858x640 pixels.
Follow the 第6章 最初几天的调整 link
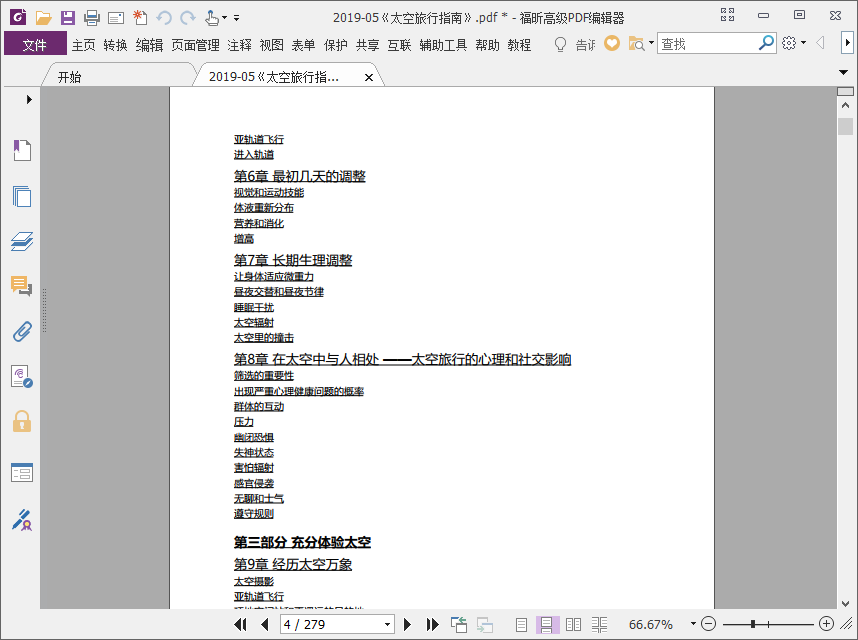pos(300,176)
